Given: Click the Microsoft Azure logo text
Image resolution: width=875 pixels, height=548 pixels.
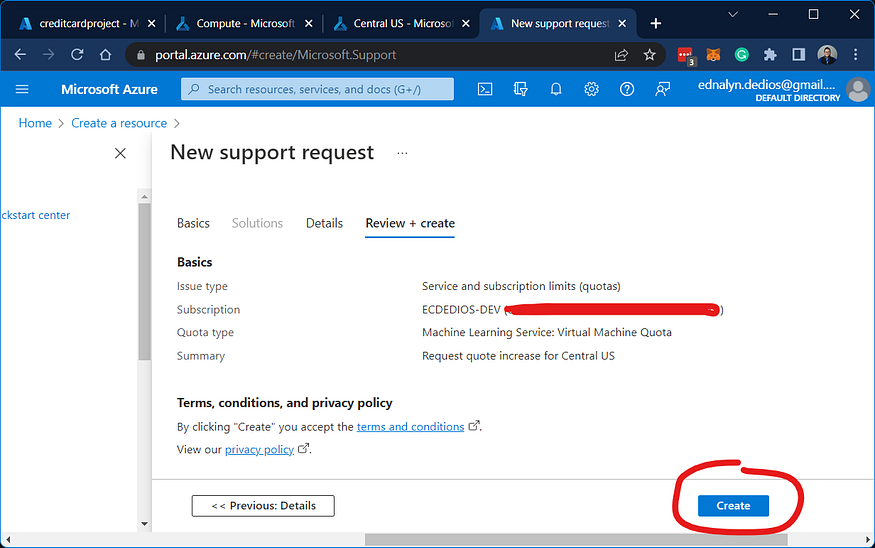Looking at the screenshot, I should [109, 89].
